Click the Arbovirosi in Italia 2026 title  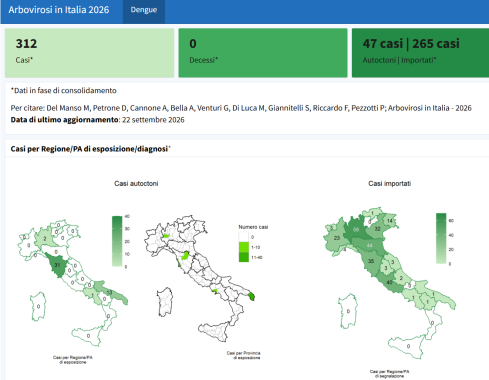(59, 10)
